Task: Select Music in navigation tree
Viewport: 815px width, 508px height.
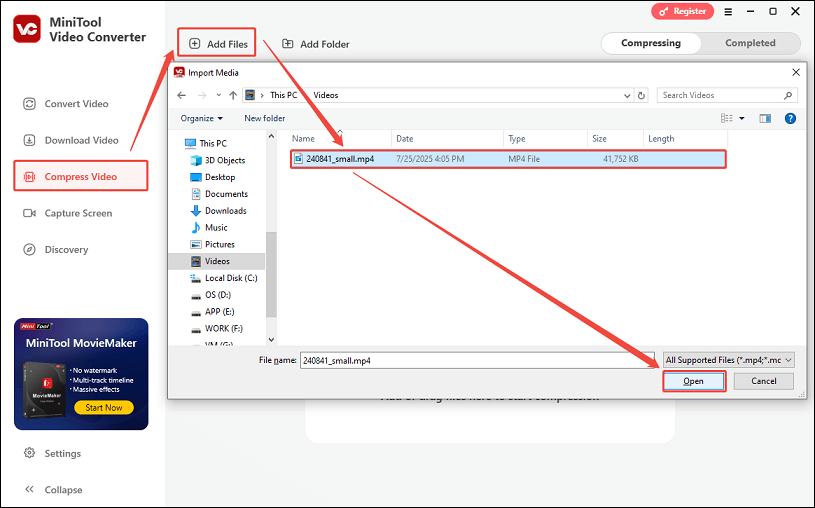Action: coord(209,227)
